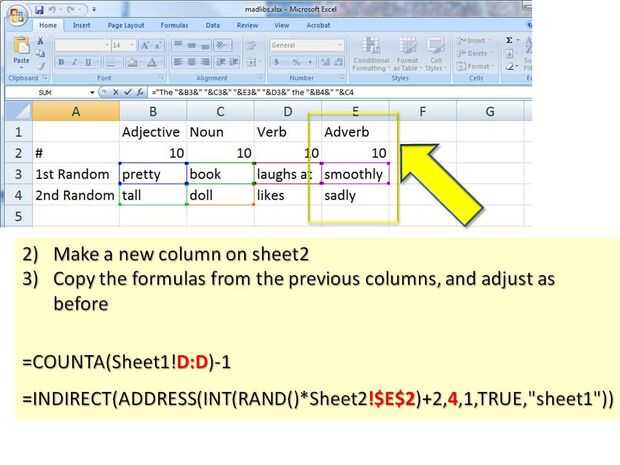Increase font size with Grow Font

145,45
